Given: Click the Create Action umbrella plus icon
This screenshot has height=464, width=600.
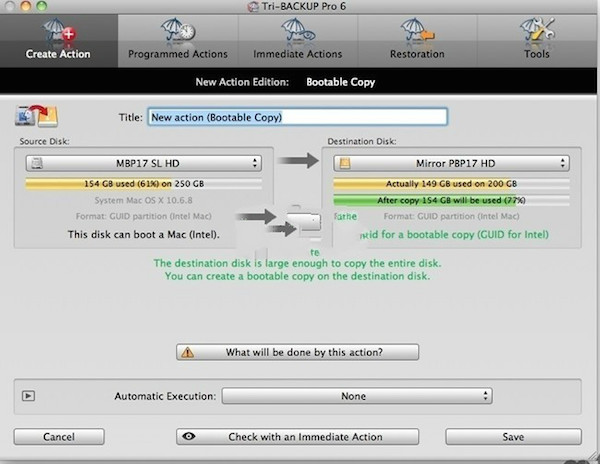Looking at the screenshot, I should [x=59, y=31].
